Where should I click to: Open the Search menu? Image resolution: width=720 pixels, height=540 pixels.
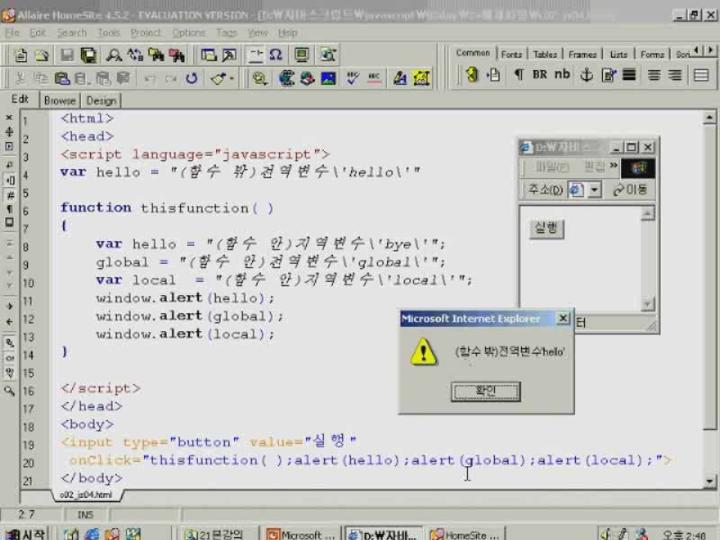click(x=72, y=33)
